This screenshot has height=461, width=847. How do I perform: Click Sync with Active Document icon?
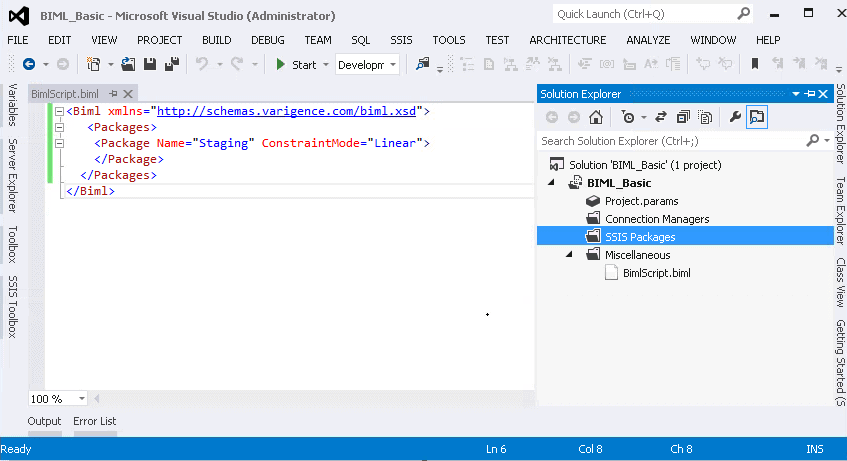pyautogui.click(x=661, y=117)
